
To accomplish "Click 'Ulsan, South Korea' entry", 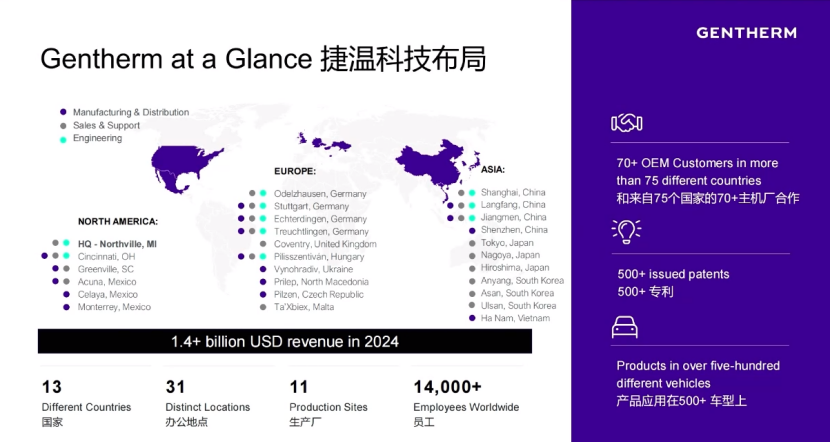I will pyautogui.click(x=518, y=306).
